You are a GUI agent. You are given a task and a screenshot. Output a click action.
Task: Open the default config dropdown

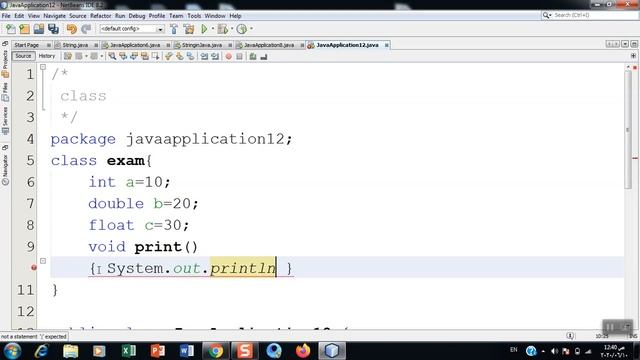(x=160, y=29)
